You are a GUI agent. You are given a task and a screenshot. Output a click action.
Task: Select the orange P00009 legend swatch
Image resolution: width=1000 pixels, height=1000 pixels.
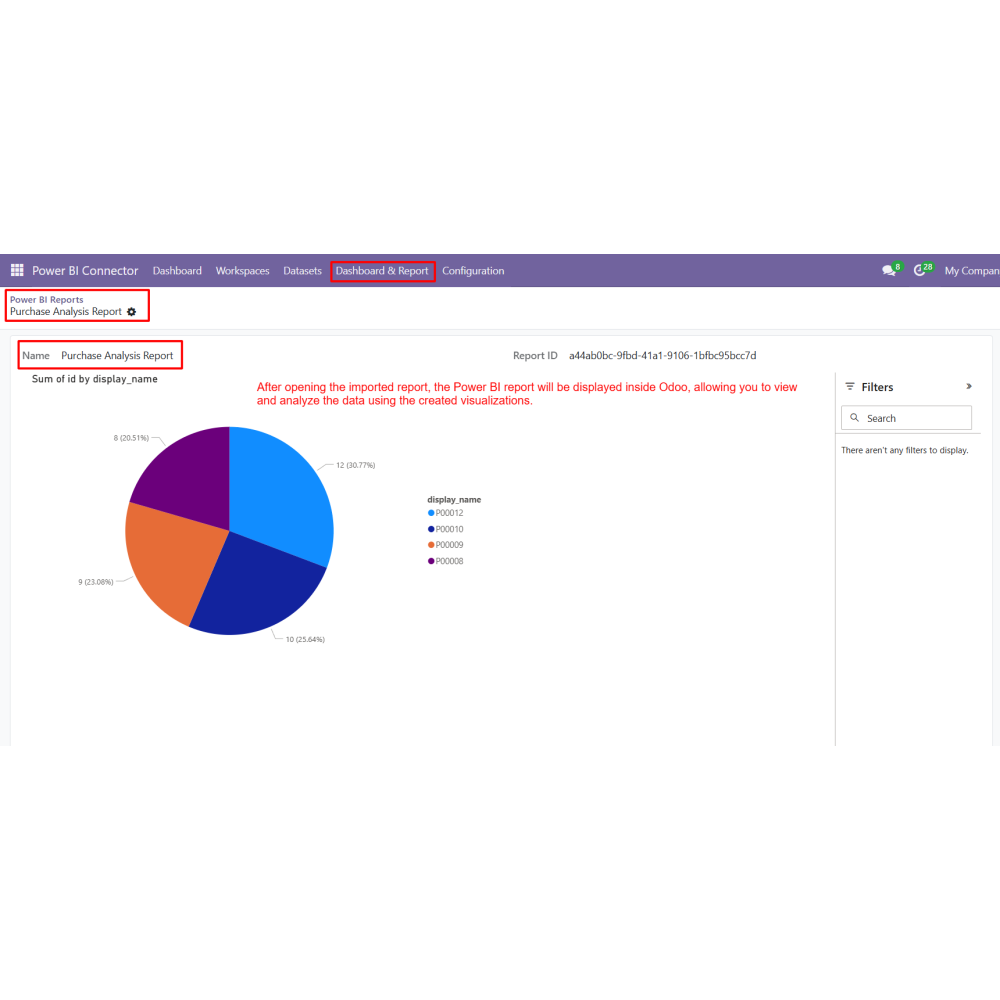[431, 545]
